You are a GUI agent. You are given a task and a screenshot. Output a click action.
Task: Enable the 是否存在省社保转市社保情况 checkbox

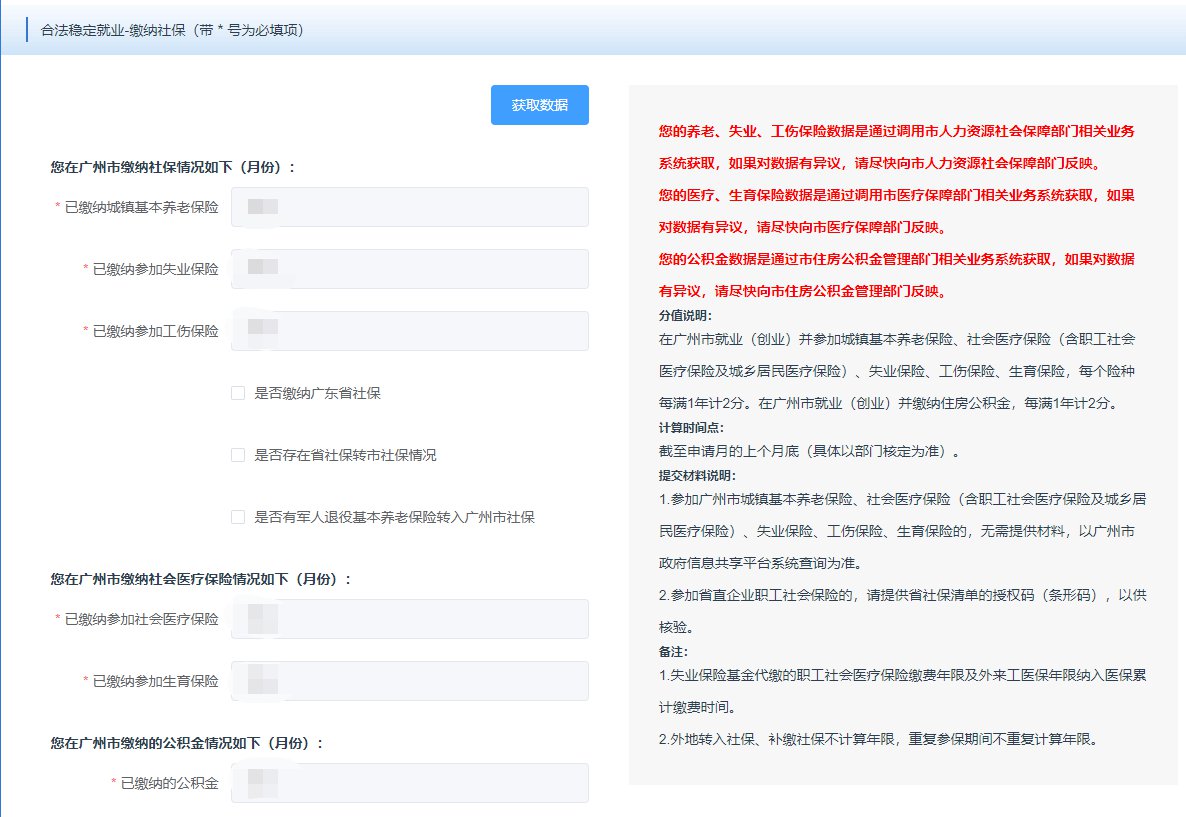tap(238, 455)
